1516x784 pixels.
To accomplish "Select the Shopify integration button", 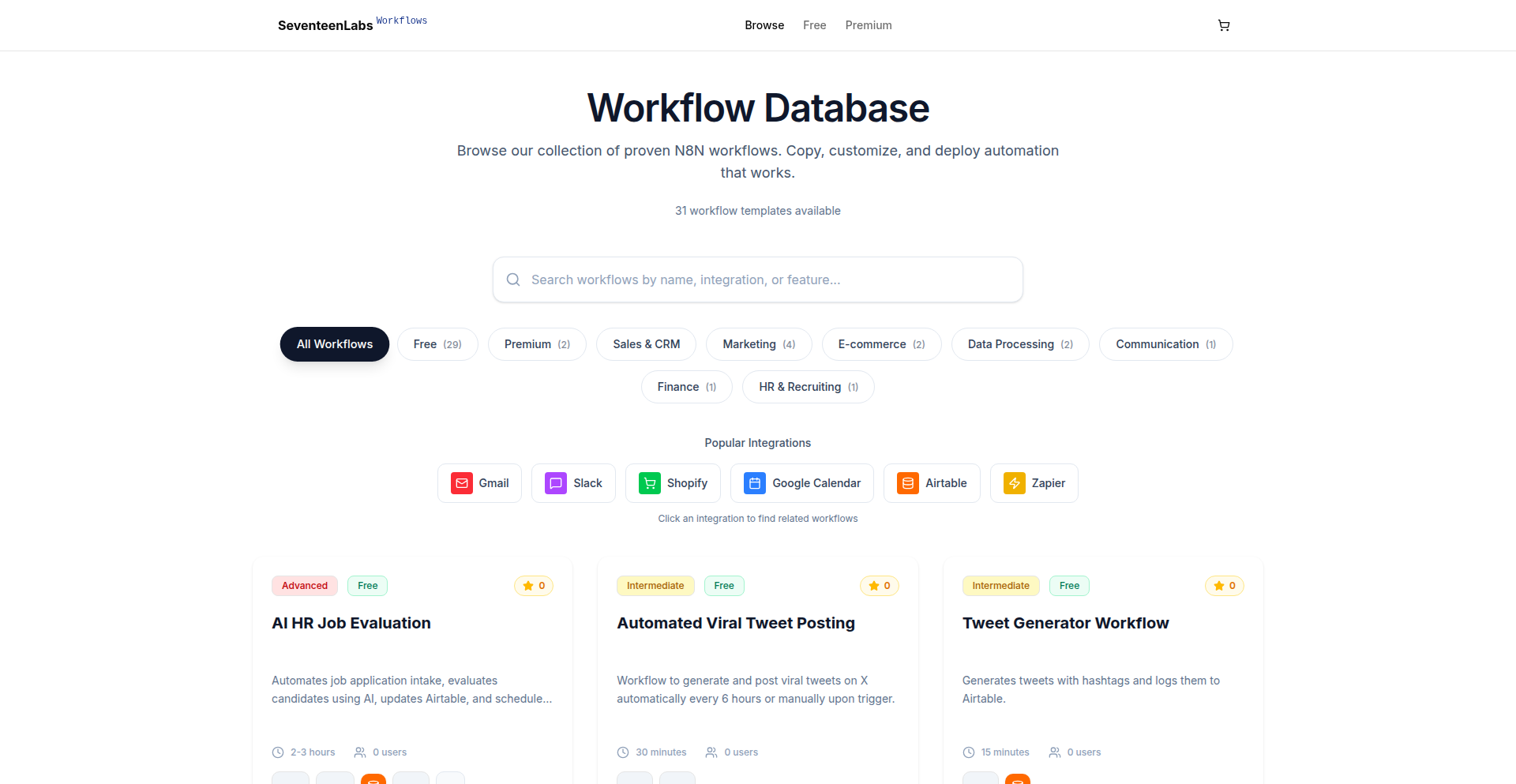I will click(x=673, y=483).
